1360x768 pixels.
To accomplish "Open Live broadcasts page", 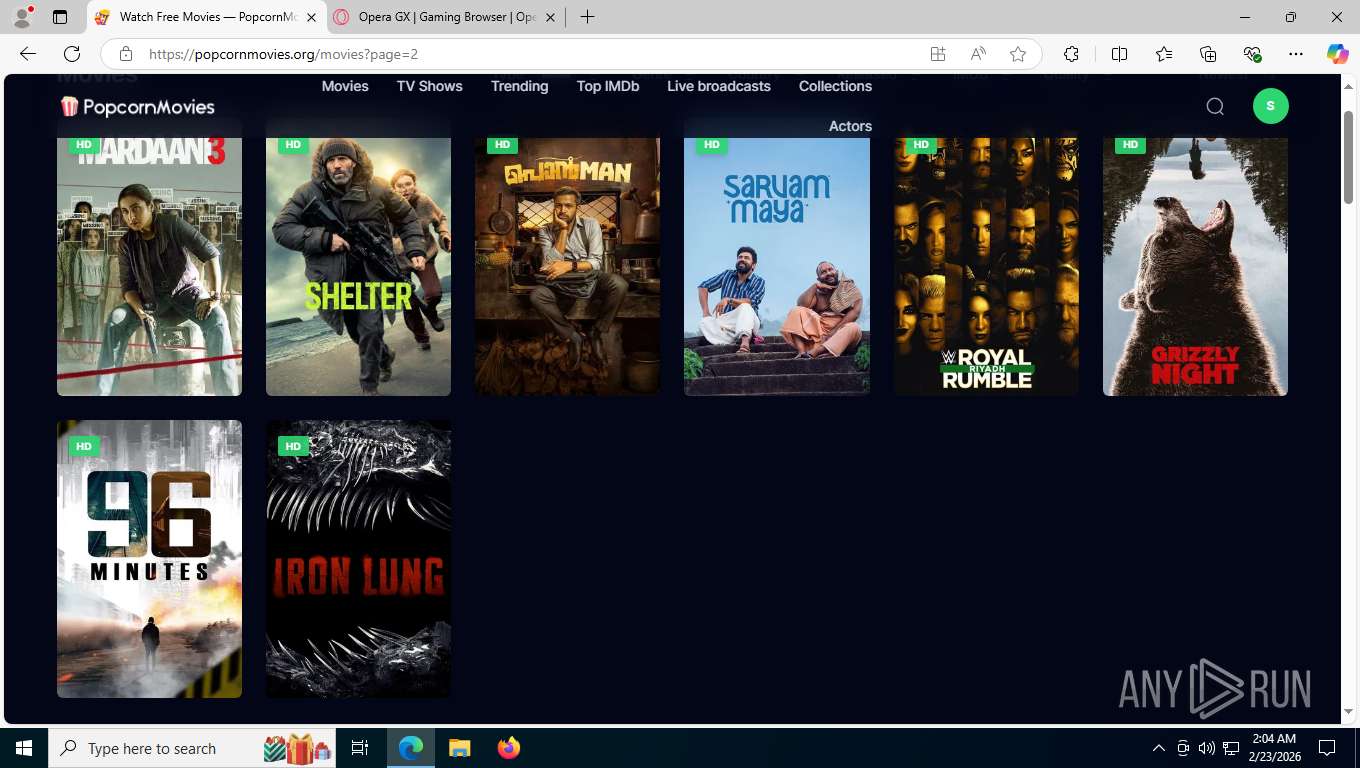I will tap(719, 86).
